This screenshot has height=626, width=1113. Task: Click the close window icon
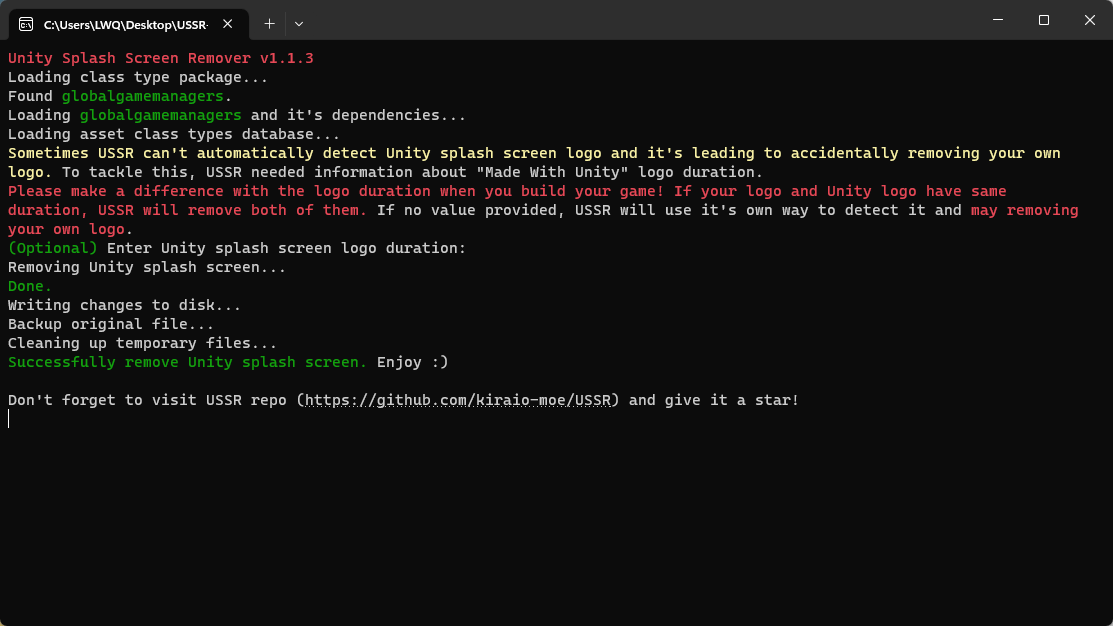coord(1089,20)
